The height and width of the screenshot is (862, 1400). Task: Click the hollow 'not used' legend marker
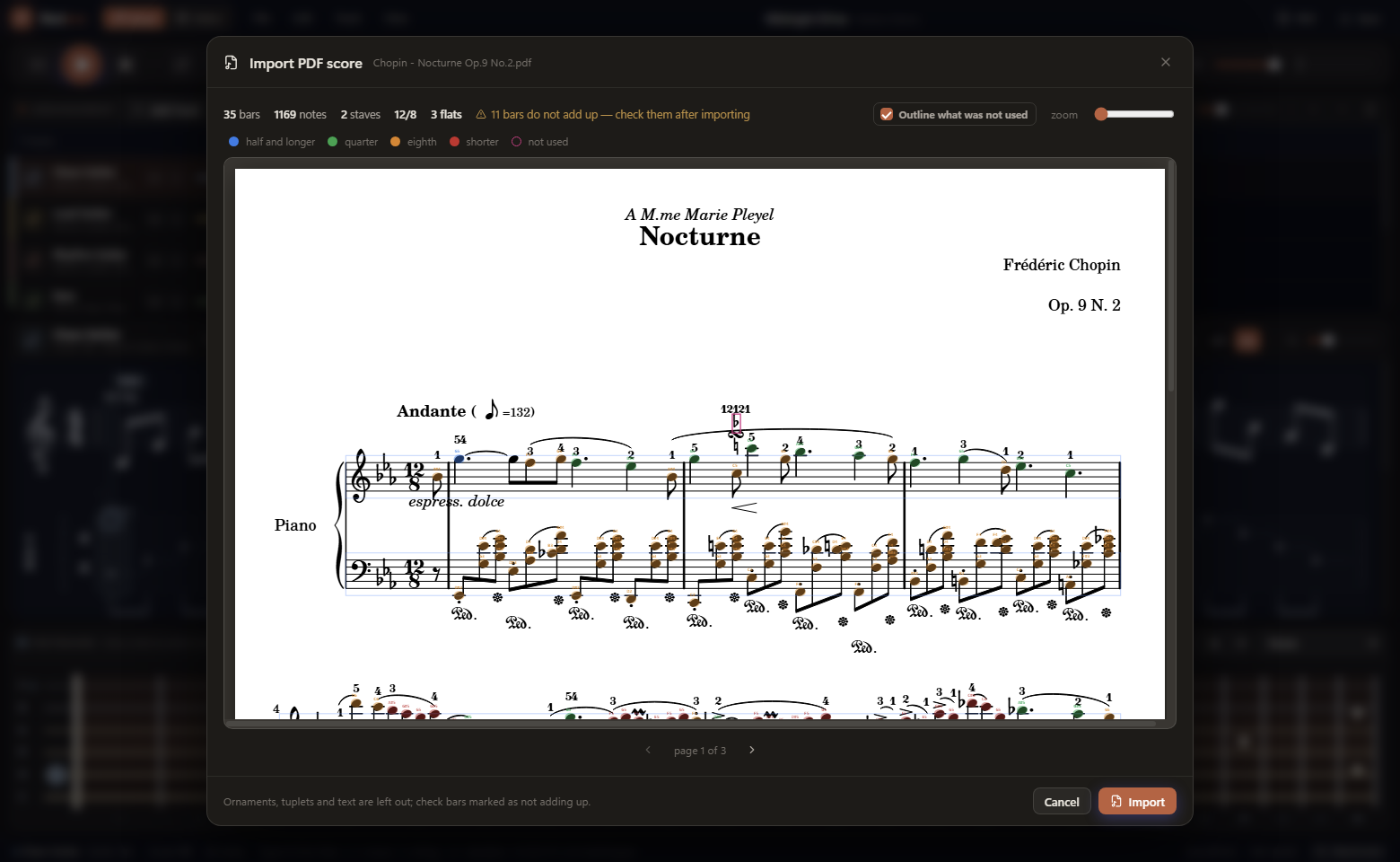(x=517, y=142)
